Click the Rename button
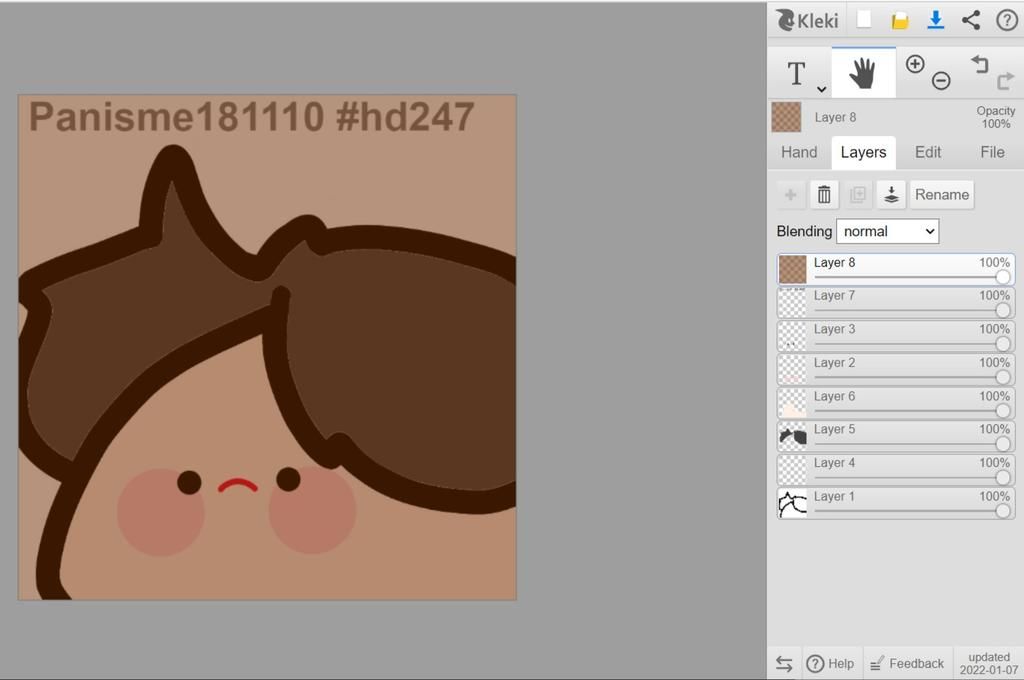Image resolution: width=1024 pixels, height=680 pixels. pyautogui.click(x=942, y=195)
